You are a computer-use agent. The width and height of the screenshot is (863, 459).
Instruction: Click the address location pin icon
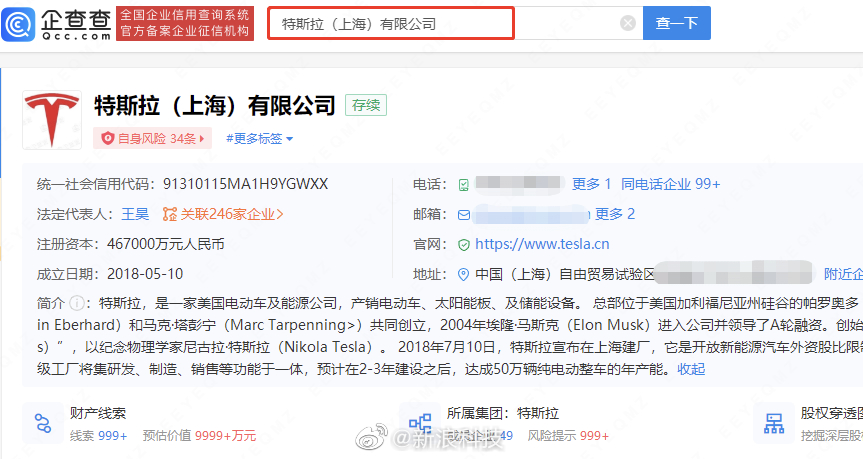coord(463,274)
